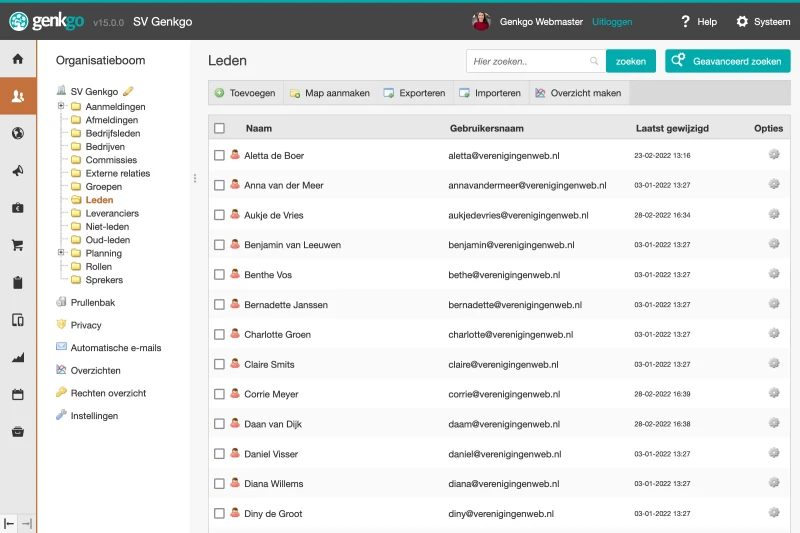Click the globe icon in sidebar
Screen dimensions: 800x533
(x=17, y=134)
